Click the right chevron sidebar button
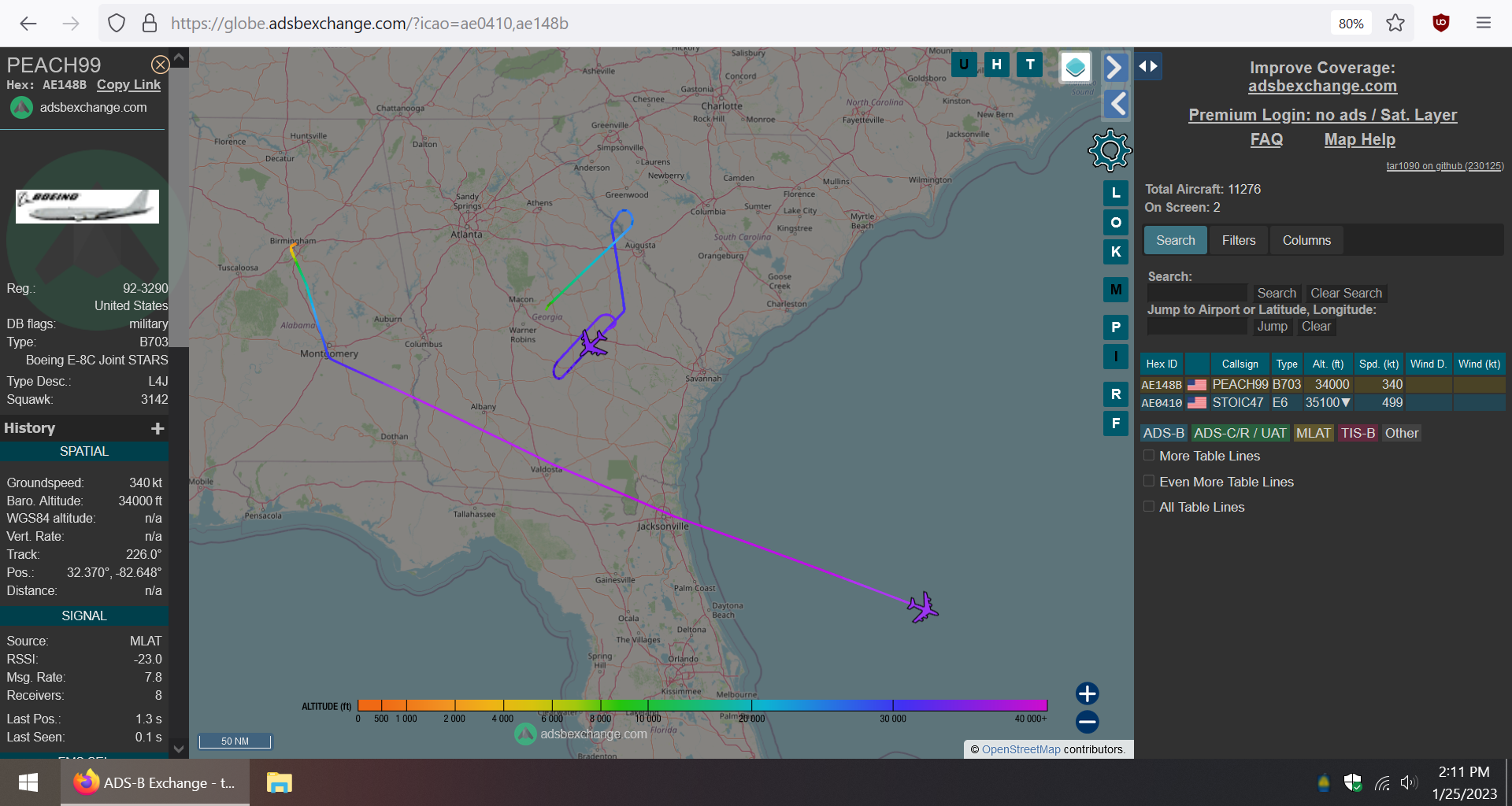This screenshot has width=1512, height=806. click(1114, 68)
